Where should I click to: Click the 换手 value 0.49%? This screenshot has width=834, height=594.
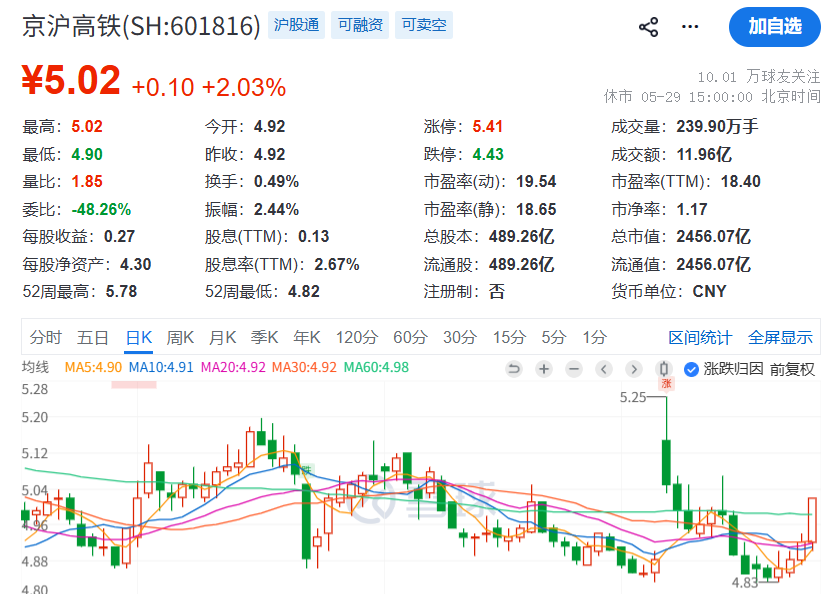[x=276, y=181]
